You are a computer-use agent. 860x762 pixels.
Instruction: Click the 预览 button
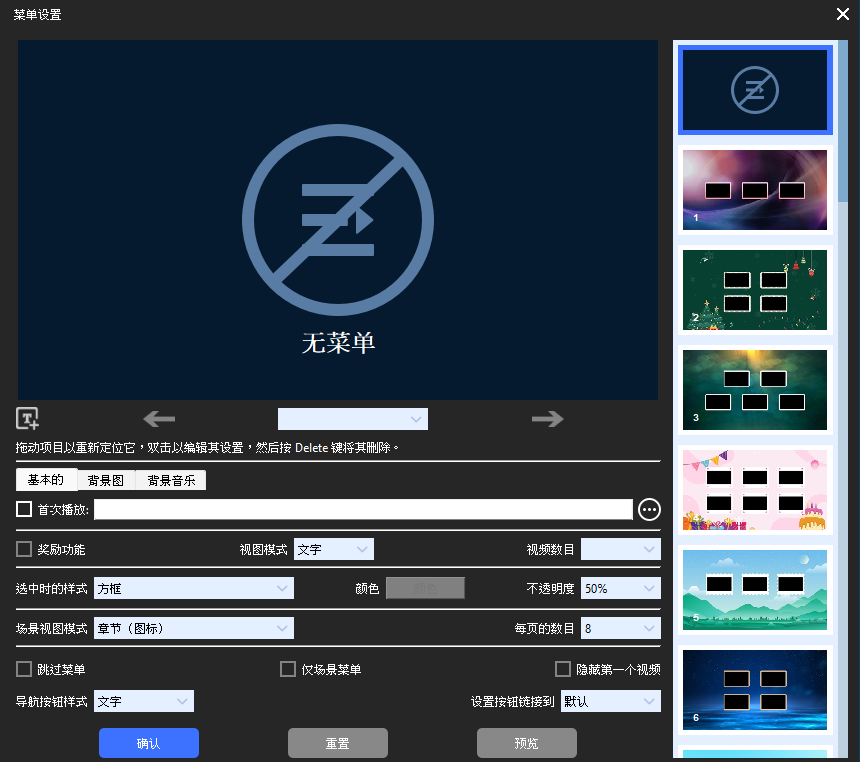[527, 743]
